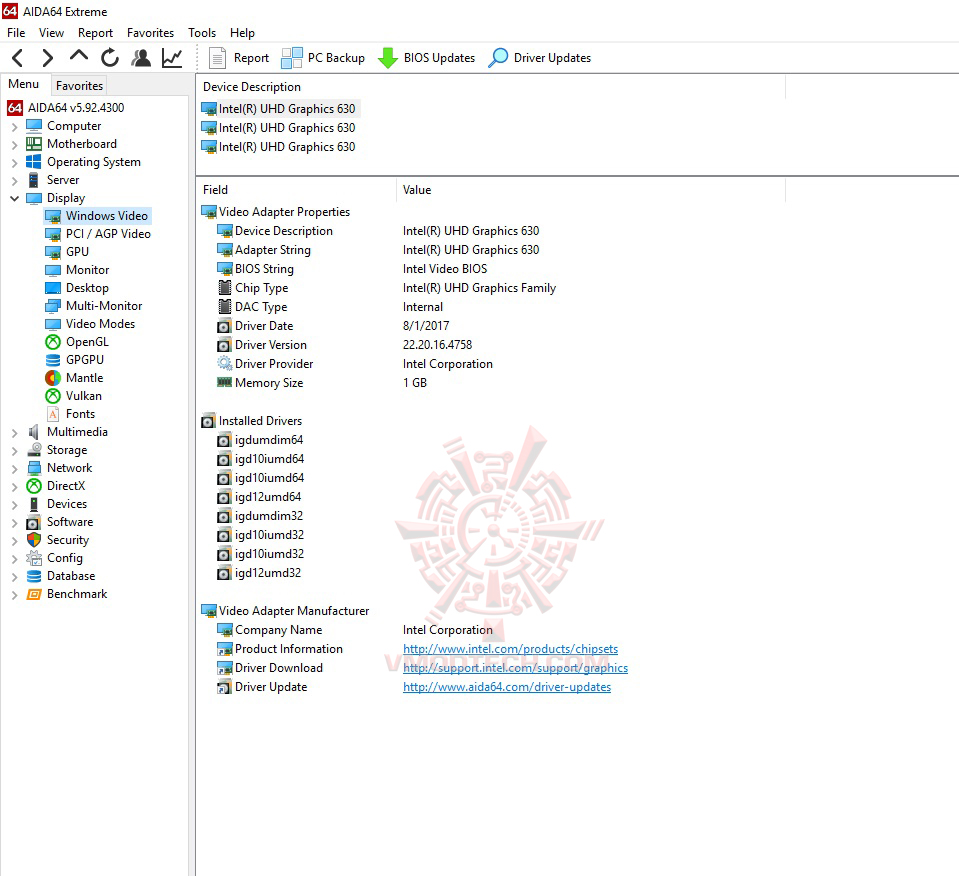959x876 pixels.
Task: Click the Devices icon in the tree
Action: pos(34,504)
